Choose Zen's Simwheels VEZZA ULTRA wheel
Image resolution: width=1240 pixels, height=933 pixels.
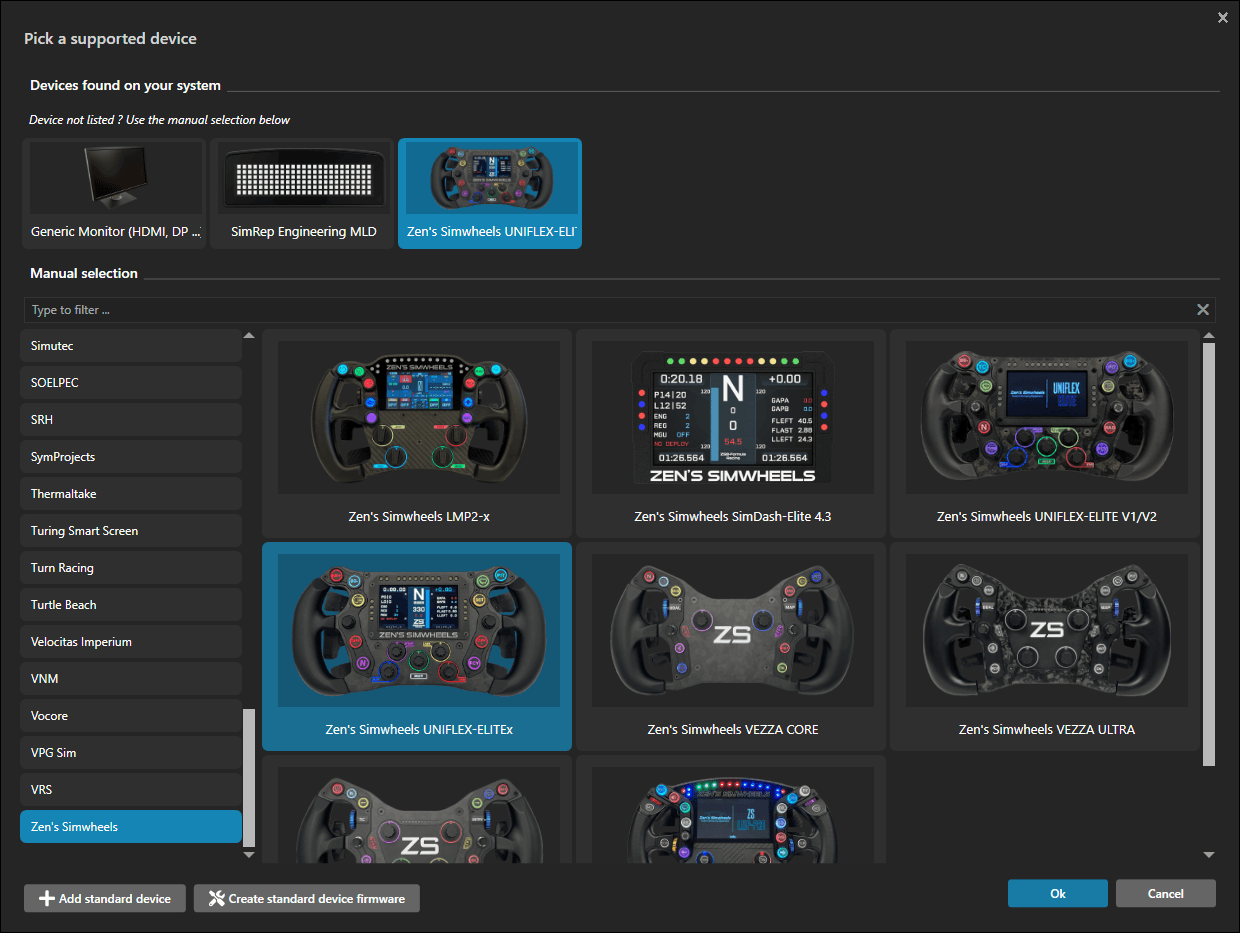pos(1046,632)
